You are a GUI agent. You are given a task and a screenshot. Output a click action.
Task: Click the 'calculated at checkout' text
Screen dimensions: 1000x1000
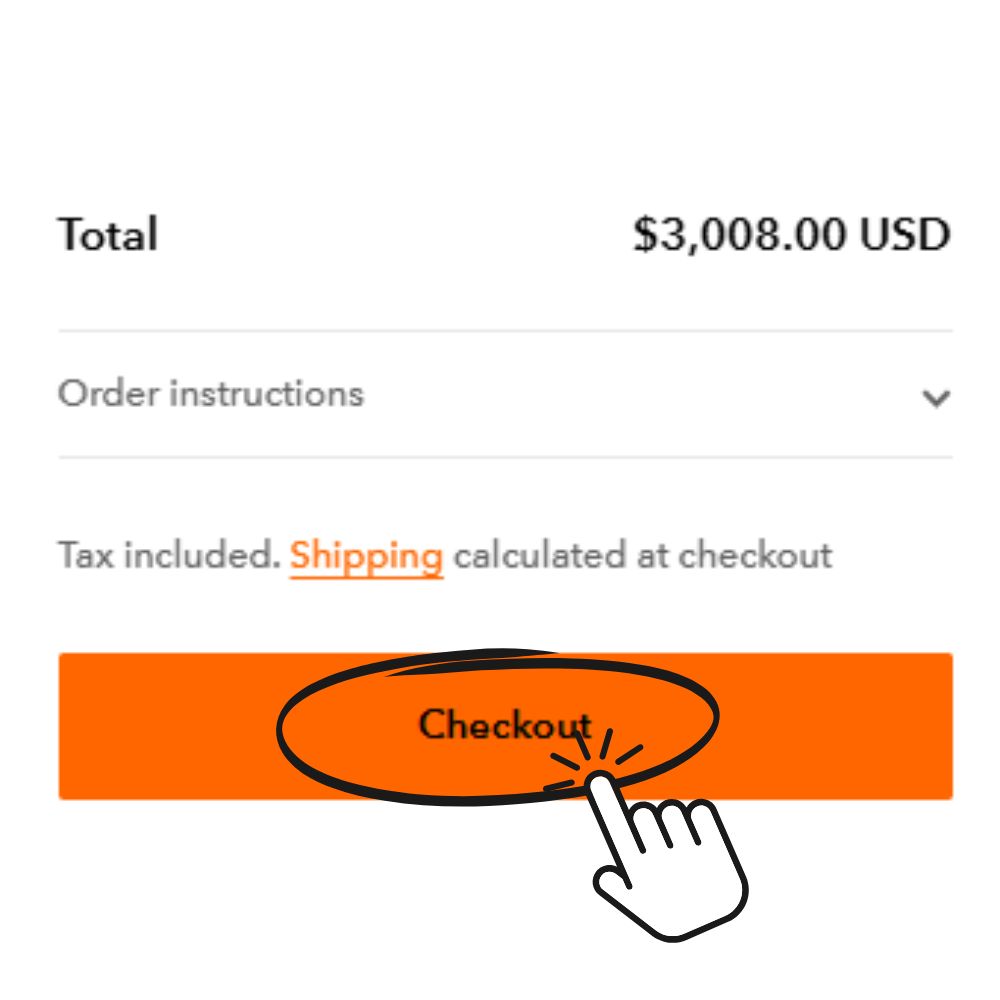(642, 556)
